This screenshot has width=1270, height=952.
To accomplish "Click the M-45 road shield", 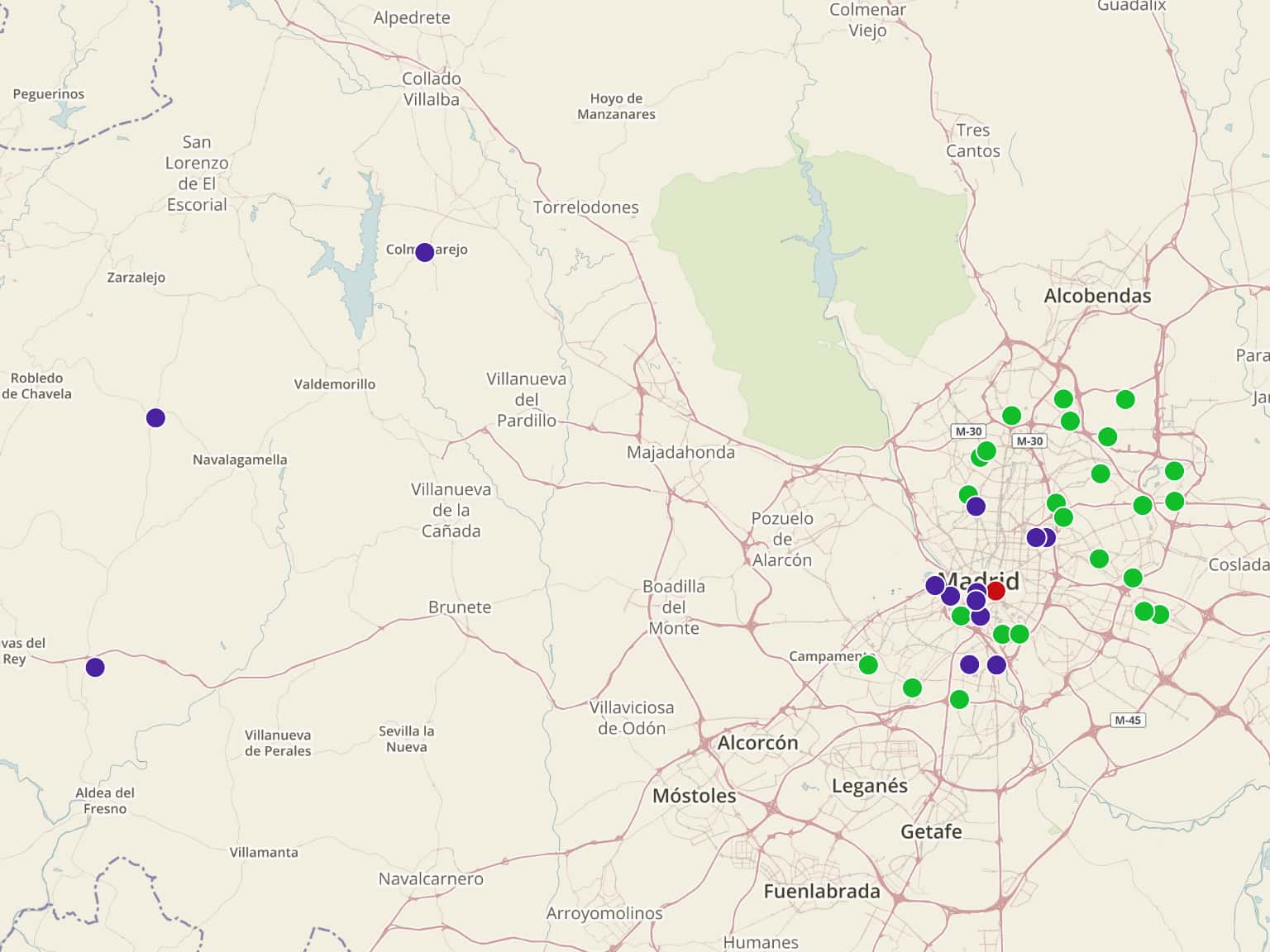I will coord(1127,720).
